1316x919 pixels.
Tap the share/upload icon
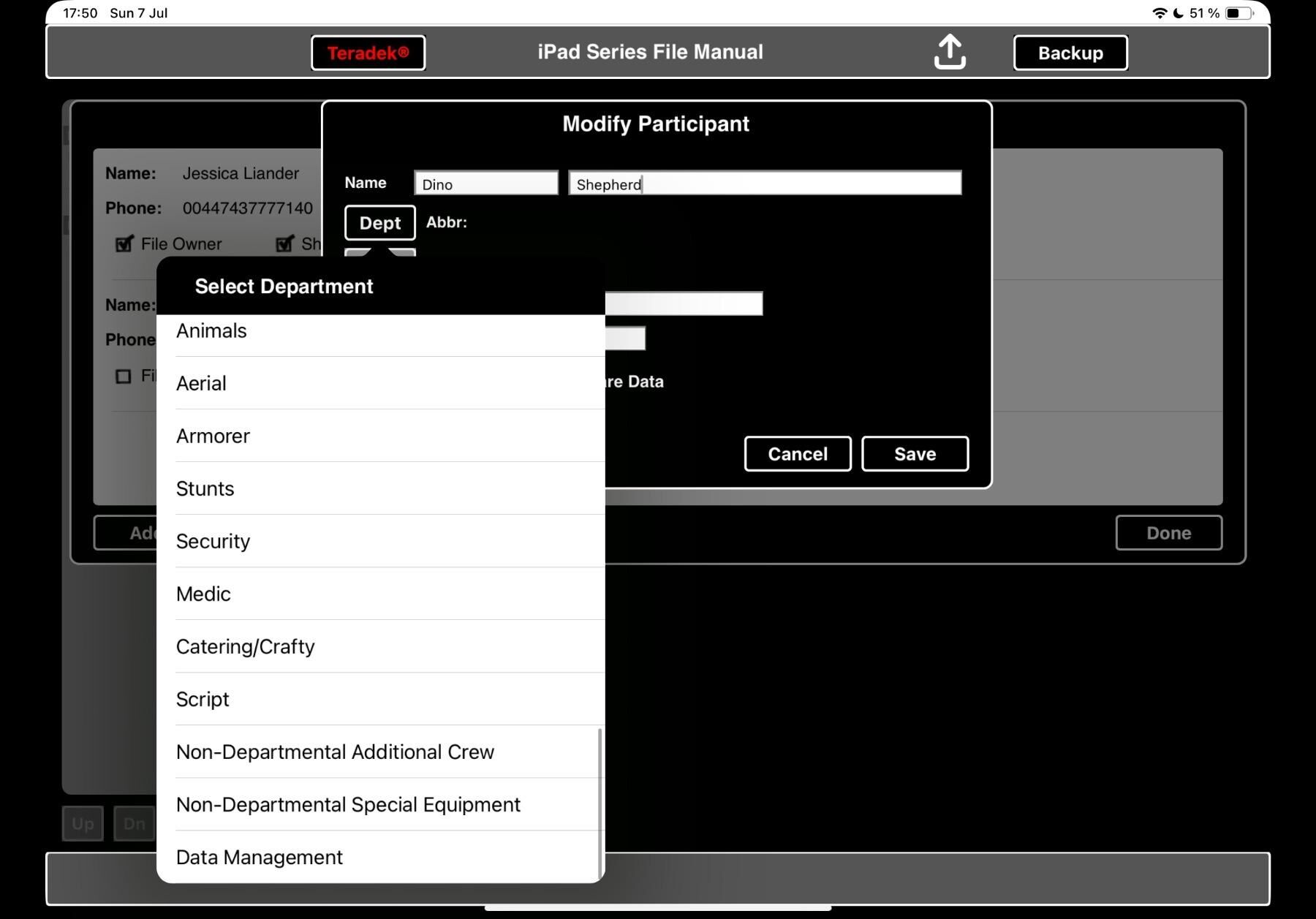pos(950,52)
